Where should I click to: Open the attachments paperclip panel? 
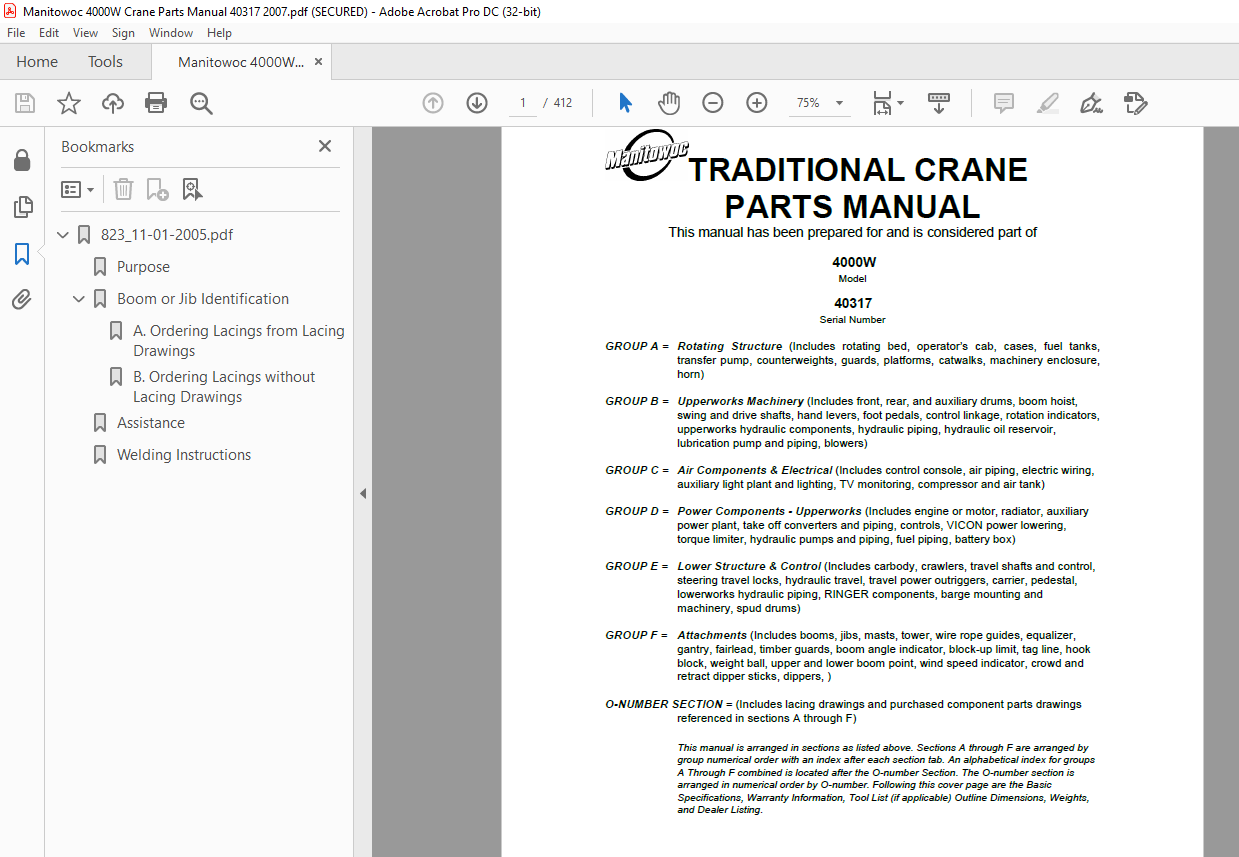click(x=22, y=300)
